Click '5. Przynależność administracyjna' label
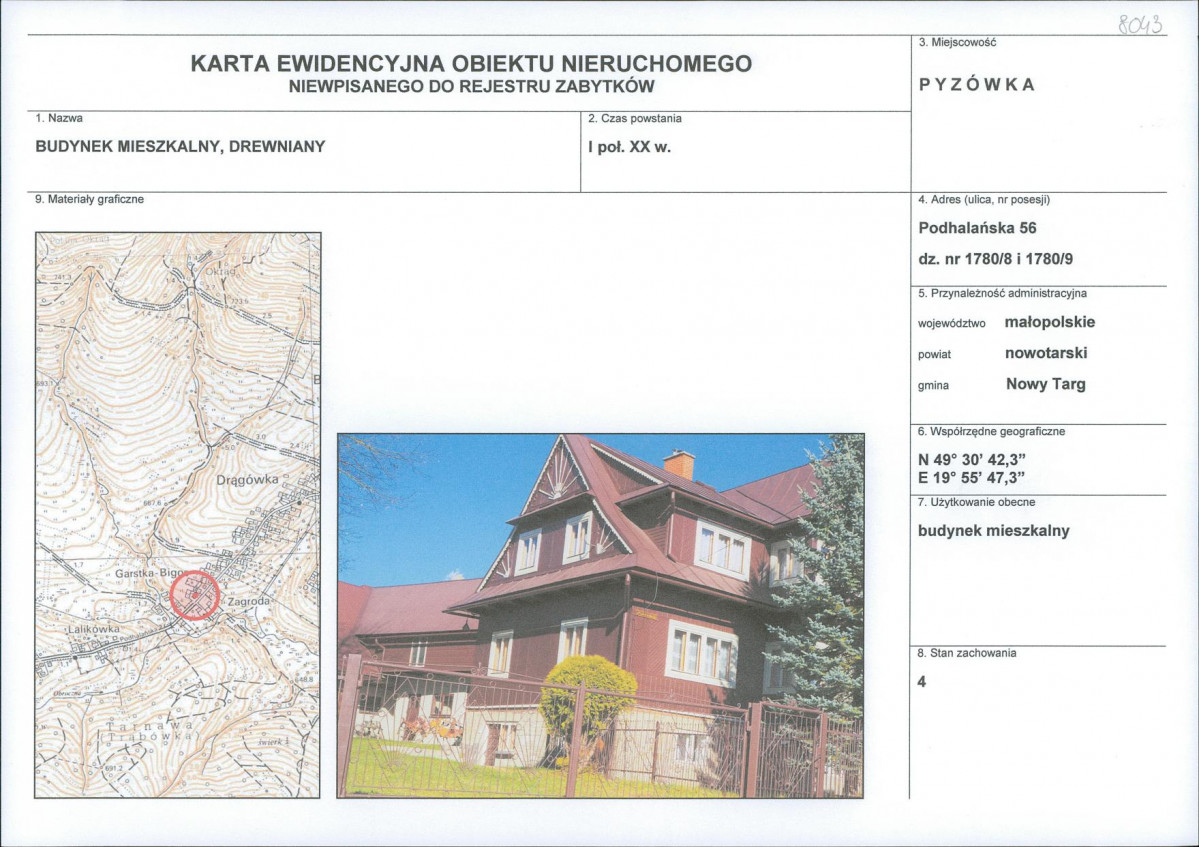1199x847 pixels. coord(1002,294)
